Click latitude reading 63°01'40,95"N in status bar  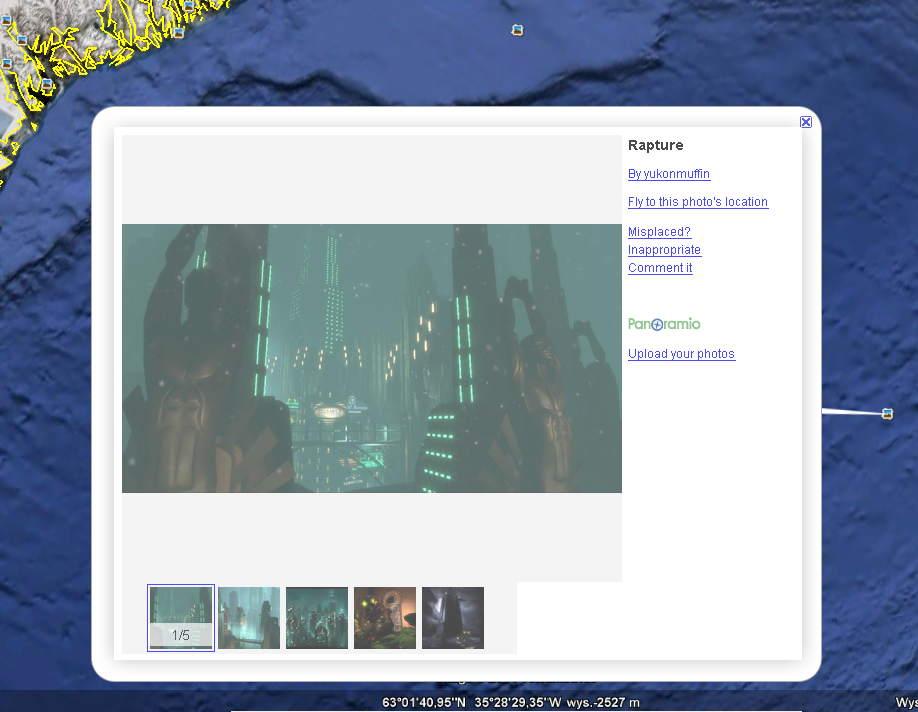coord(424,702)
